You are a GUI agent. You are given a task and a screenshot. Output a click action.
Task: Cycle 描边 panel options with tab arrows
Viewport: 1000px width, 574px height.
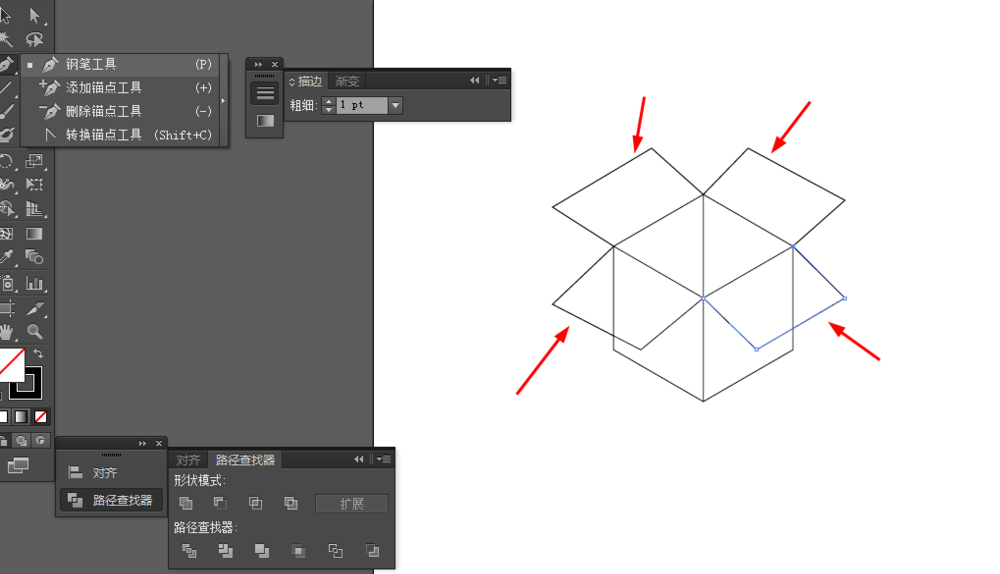point(292,82)
